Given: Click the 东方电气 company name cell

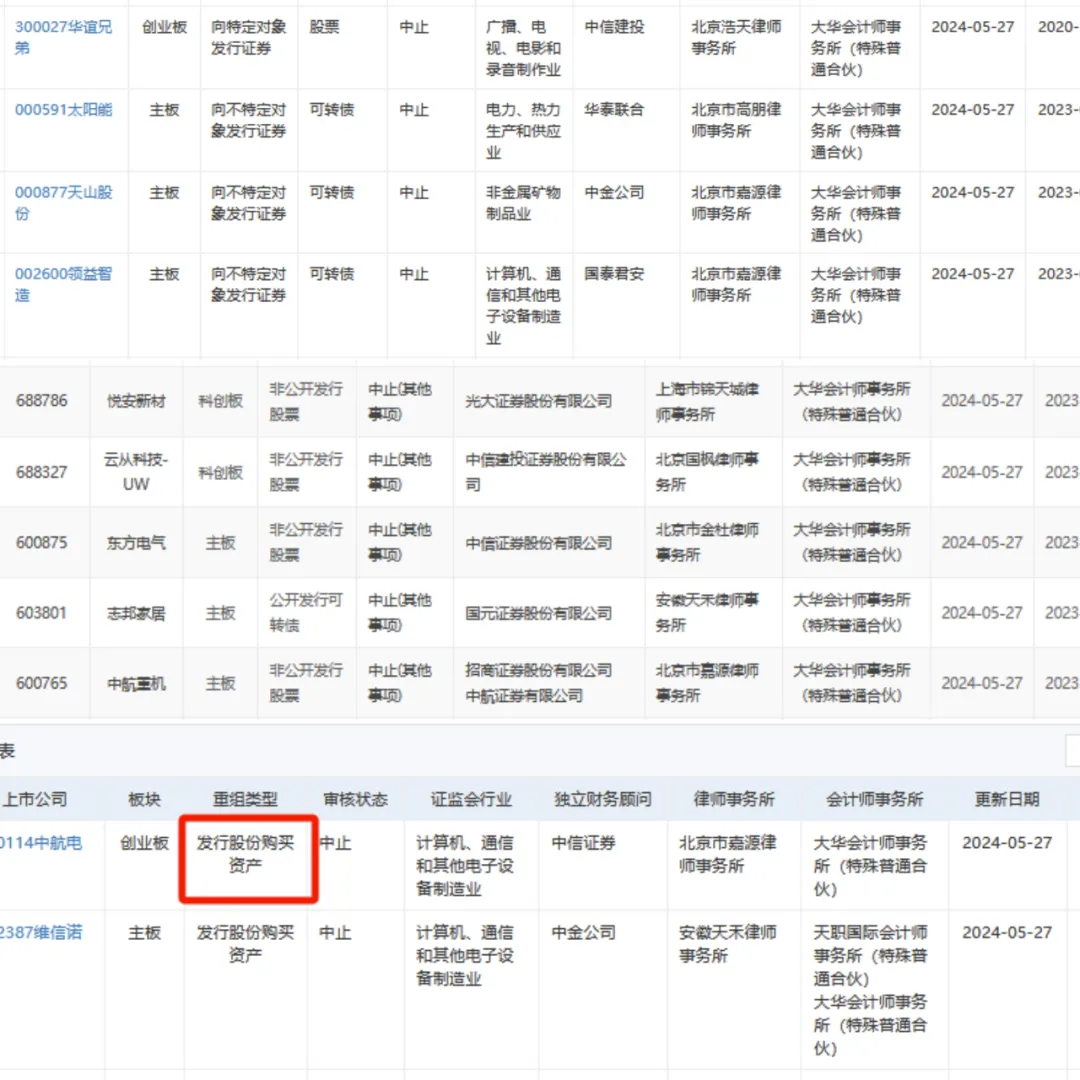Looking at the screenshot, I should 136,543.
